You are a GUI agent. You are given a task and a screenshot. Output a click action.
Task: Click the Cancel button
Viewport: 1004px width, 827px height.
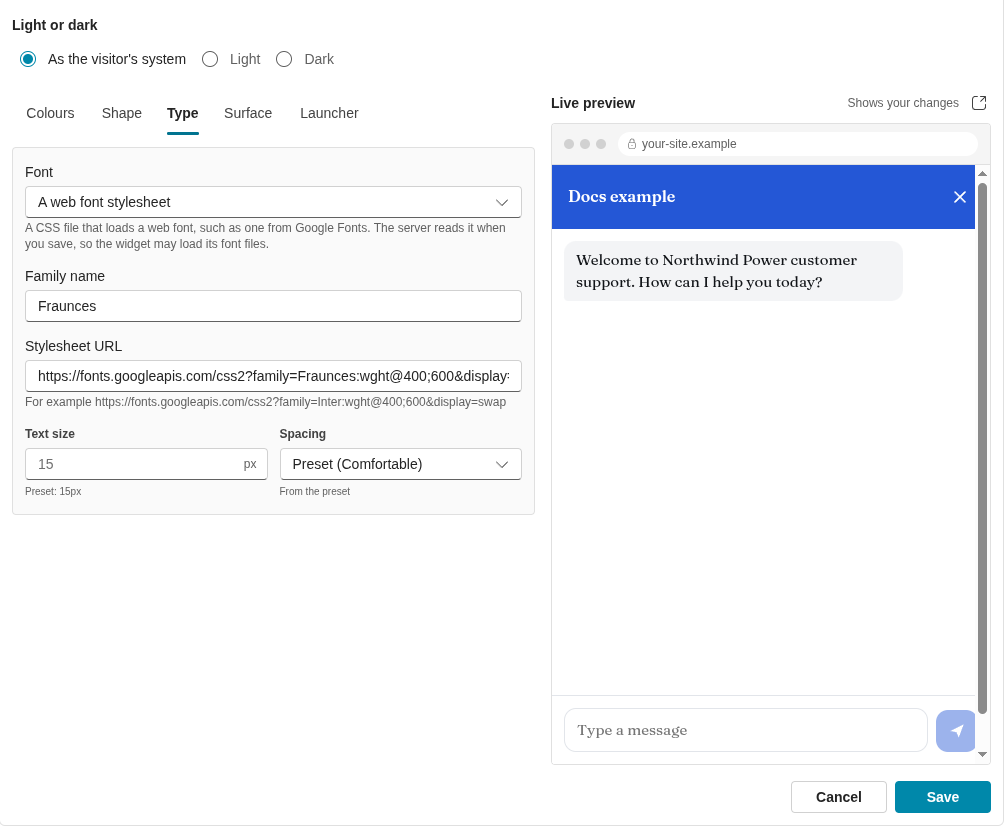click(839, 797)
